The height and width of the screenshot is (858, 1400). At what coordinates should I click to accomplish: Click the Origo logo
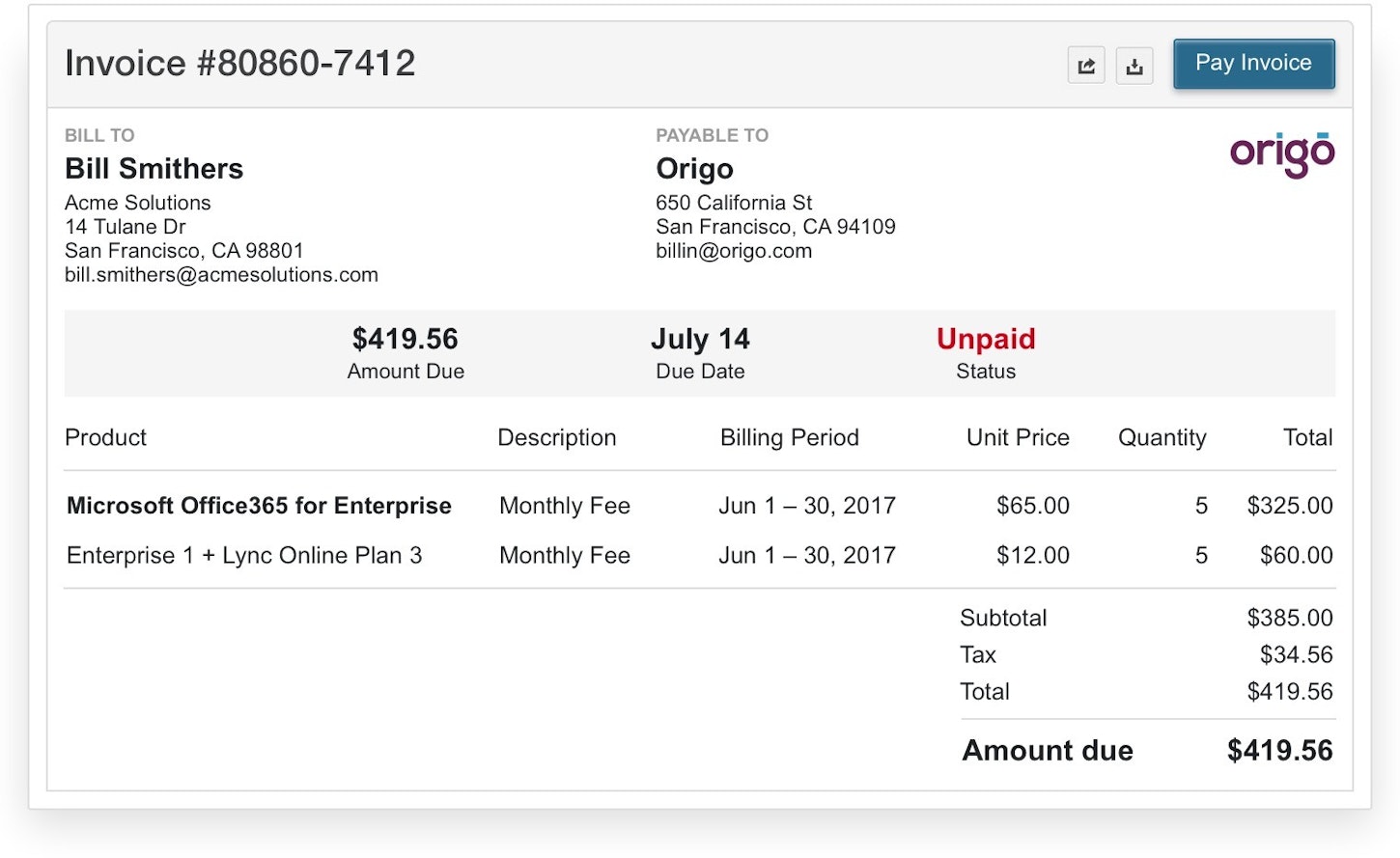click(x=1281, y=153)
